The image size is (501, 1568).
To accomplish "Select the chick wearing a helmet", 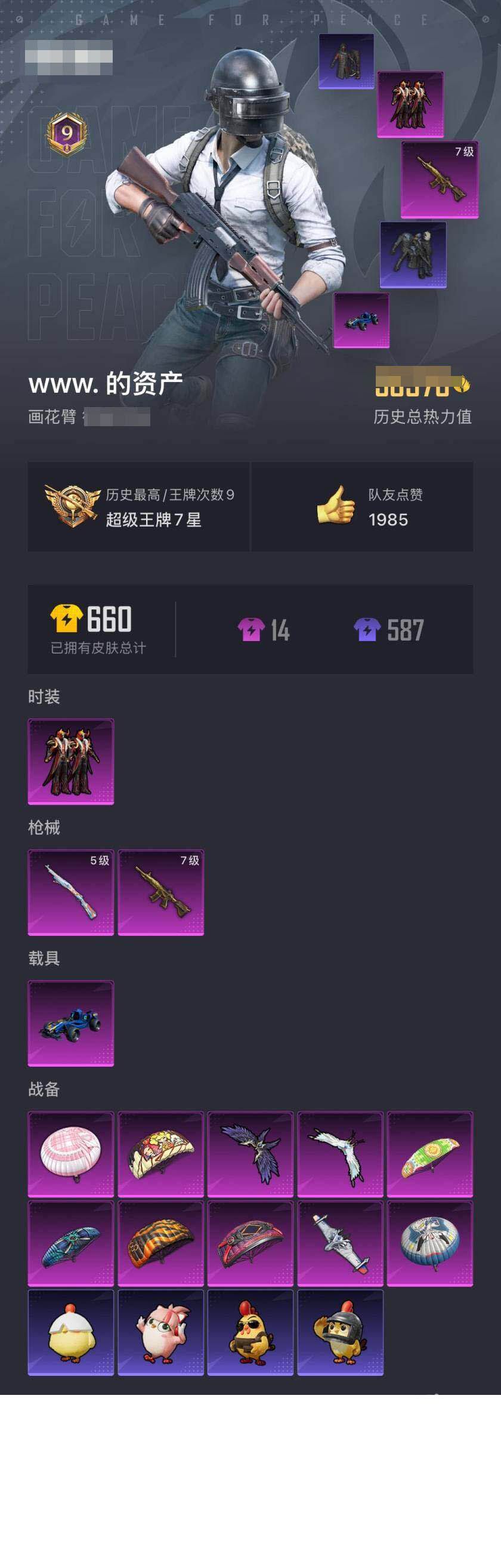I will point(341,1332).
